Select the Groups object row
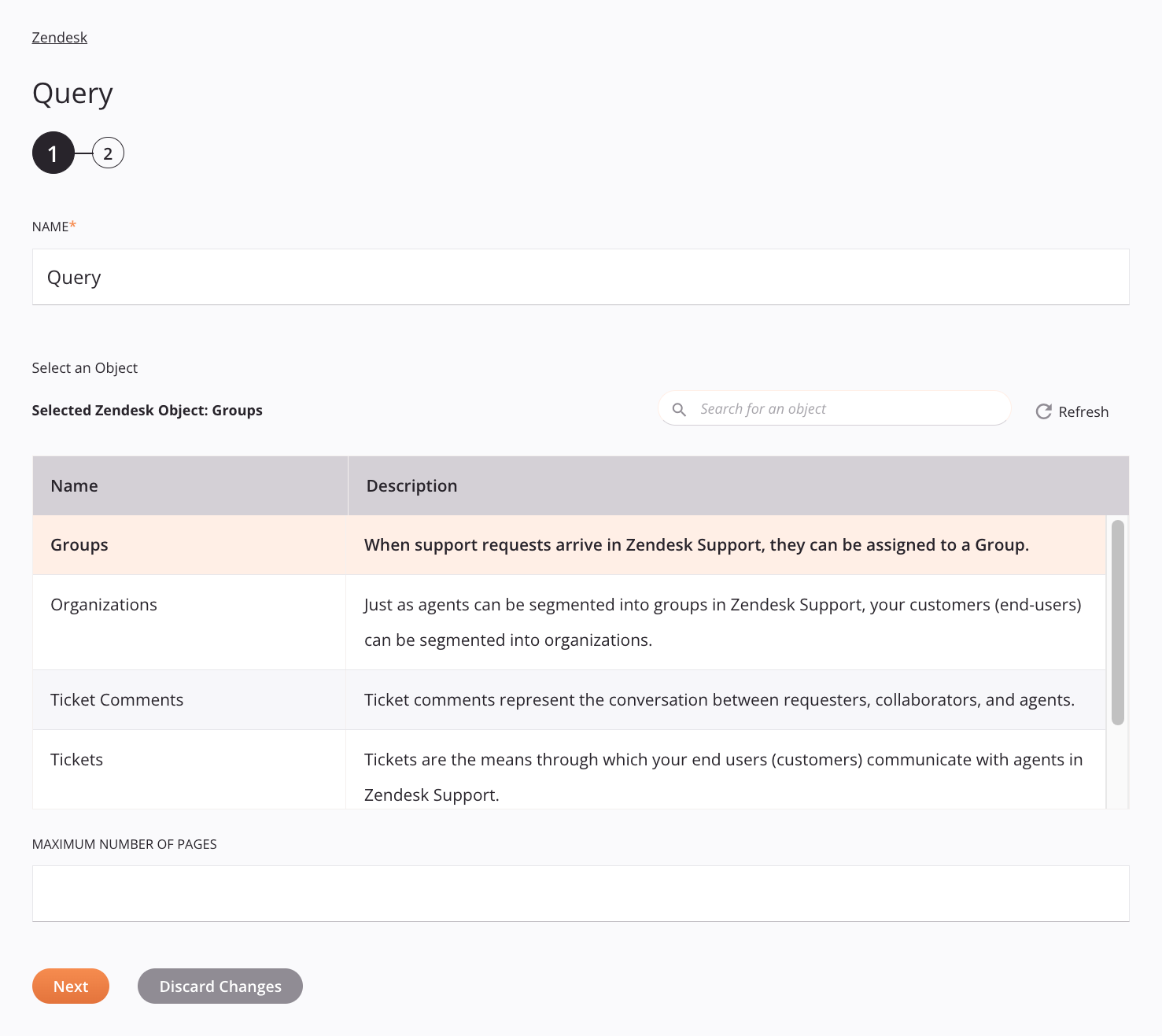Image resolution: width=1162 pixels, height=1036 pixels. coord(569,545)
